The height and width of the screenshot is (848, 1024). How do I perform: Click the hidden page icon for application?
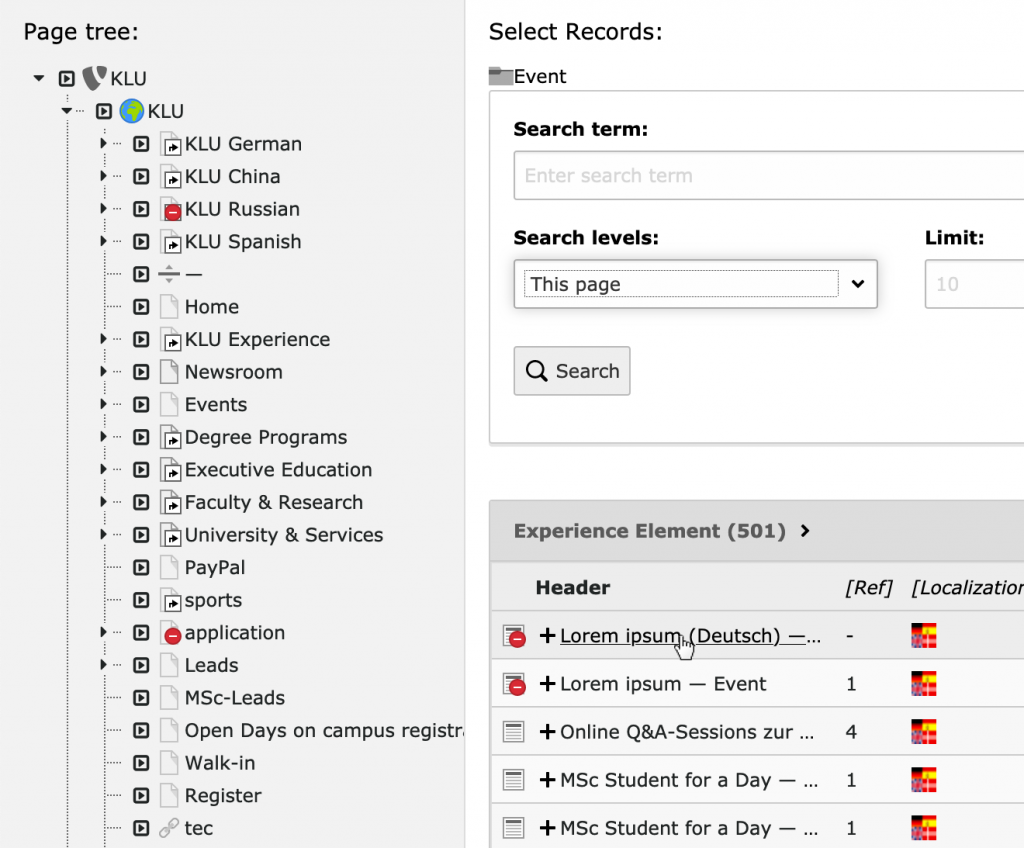pyautogui.click(x=170, y=633)
